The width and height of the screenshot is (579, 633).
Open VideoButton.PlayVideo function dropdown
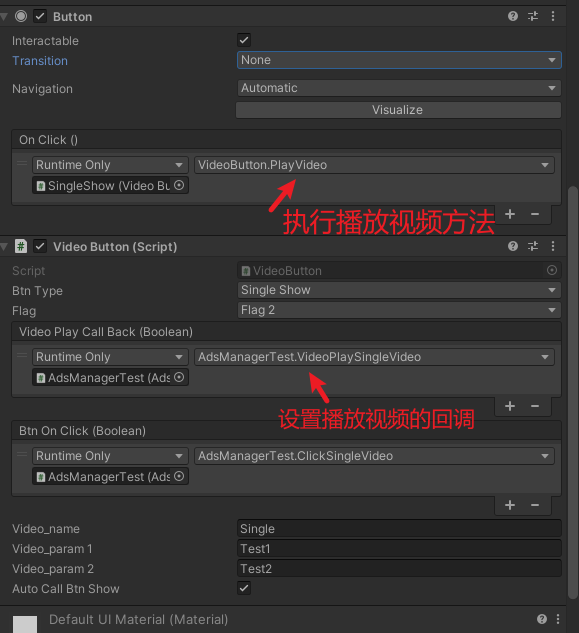[x=374, y=165]
